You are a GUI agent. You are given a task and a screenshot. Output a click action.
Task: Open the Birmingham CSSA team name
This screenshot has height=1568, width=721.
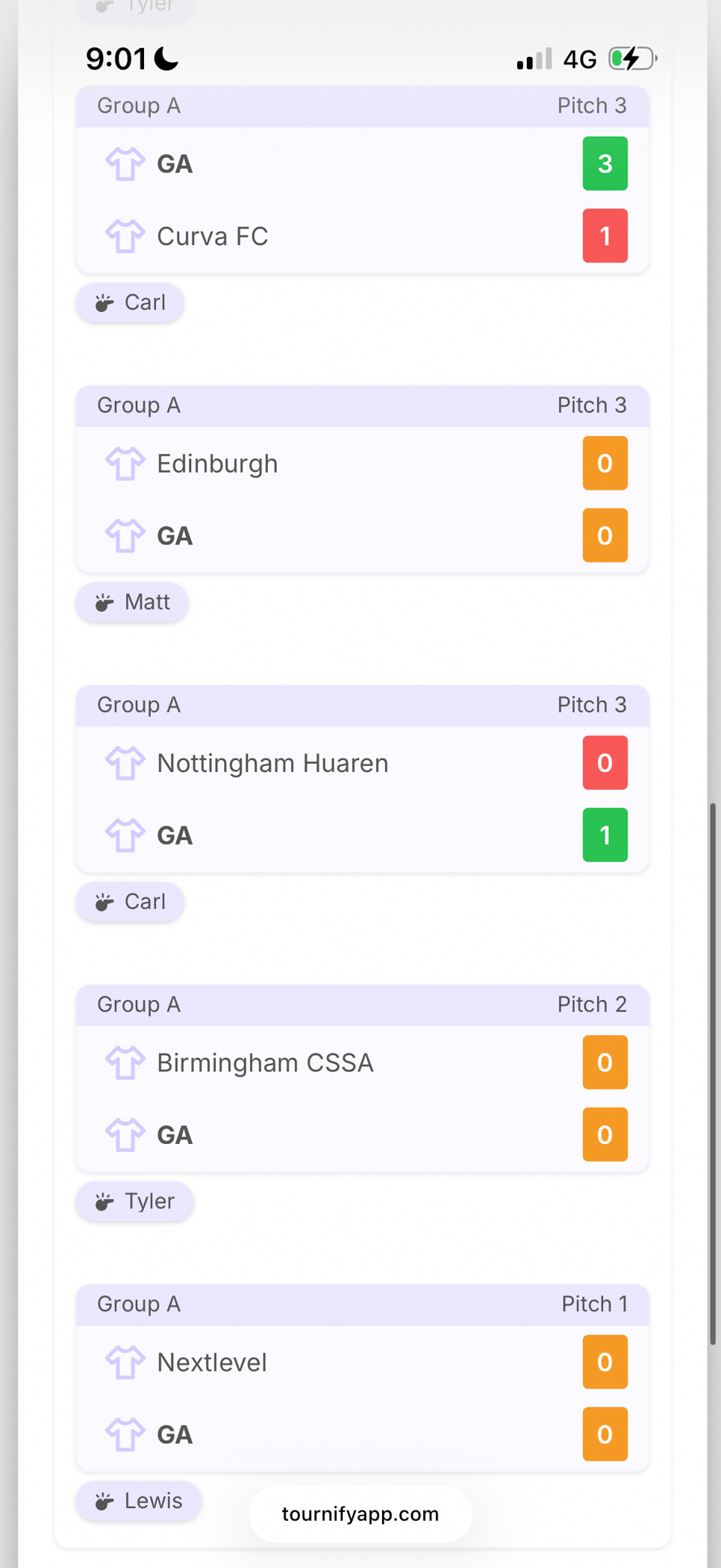point(265,1062)
